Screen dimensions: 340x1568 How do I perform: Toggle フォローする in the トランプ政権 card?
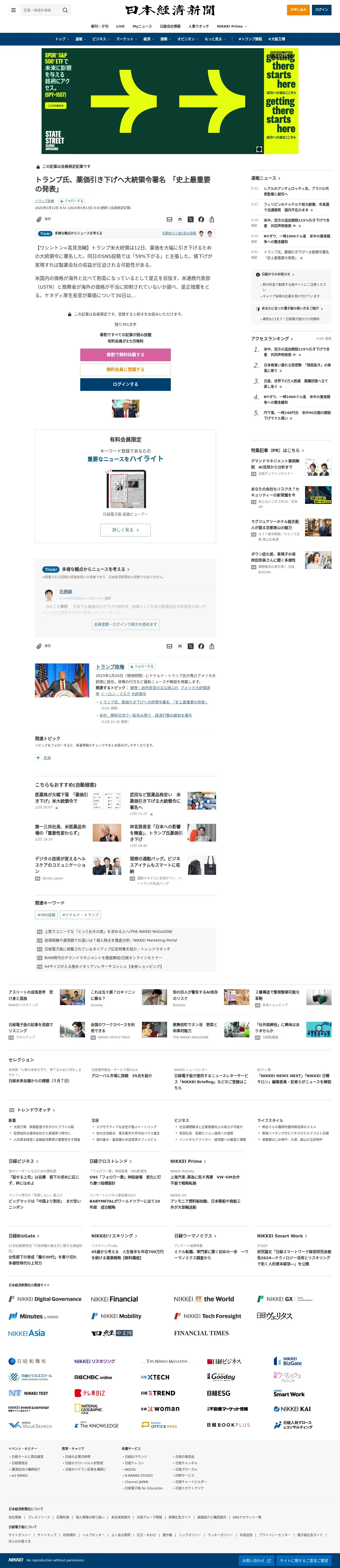141,667
